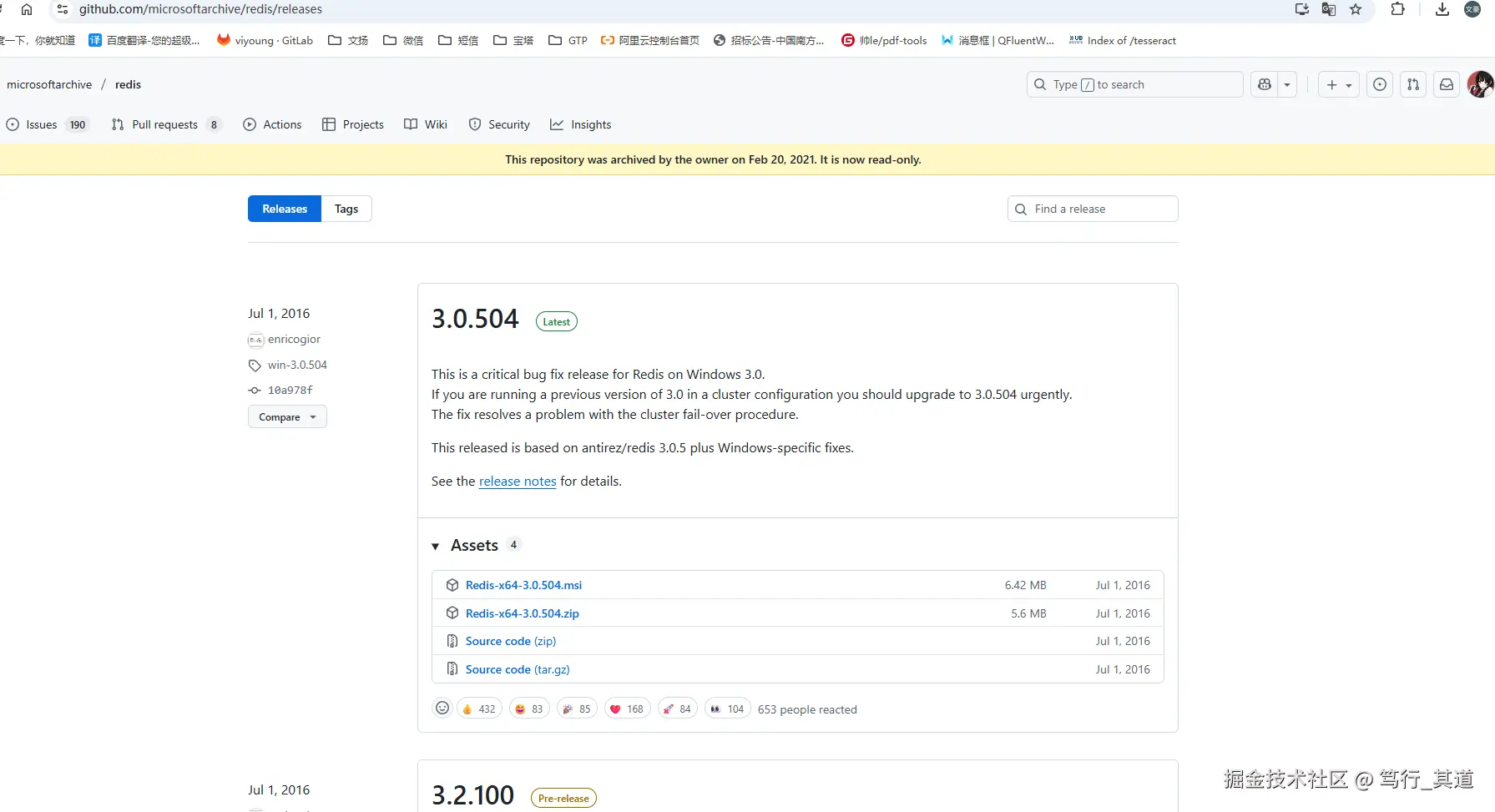Image resolution: width=1495 pixels, height=812 pixels.
Task: Go to the redis repository link
Action: coord(128,84)
